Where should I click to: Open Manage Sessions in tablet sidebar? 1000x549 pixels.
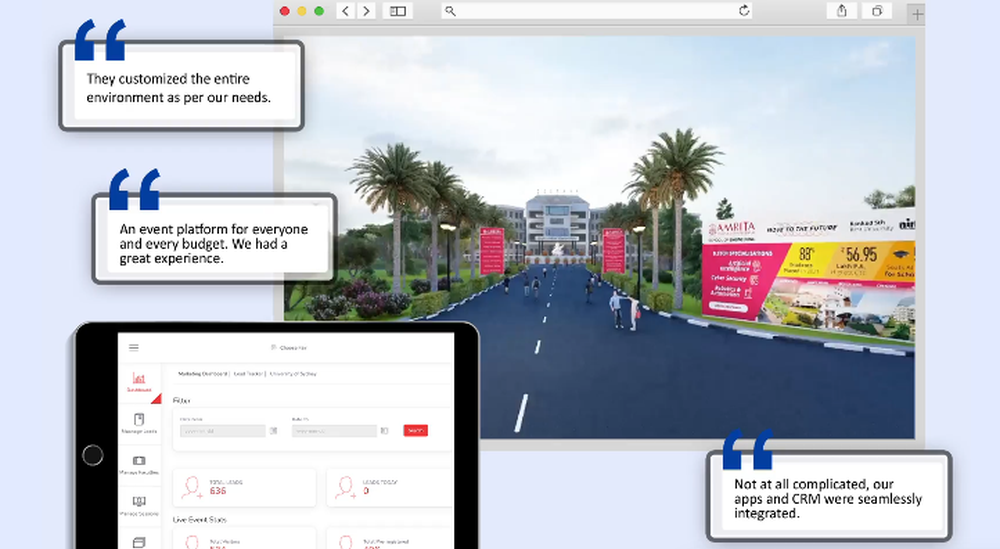click(x=139, y=506)
